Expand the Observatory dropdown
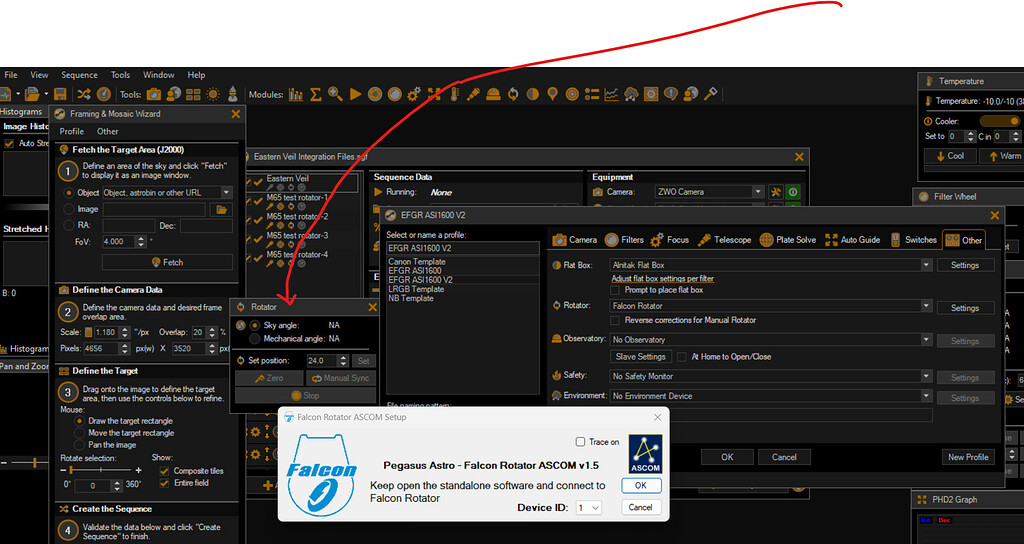1024x544 pixels. [x=926, y=340]
